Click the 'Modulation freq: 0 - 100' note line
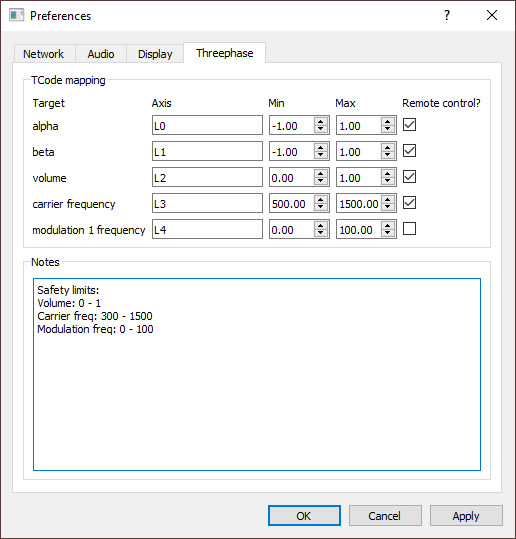The width and height of the screenshot is (516, 539). click(x=95, y=329)
